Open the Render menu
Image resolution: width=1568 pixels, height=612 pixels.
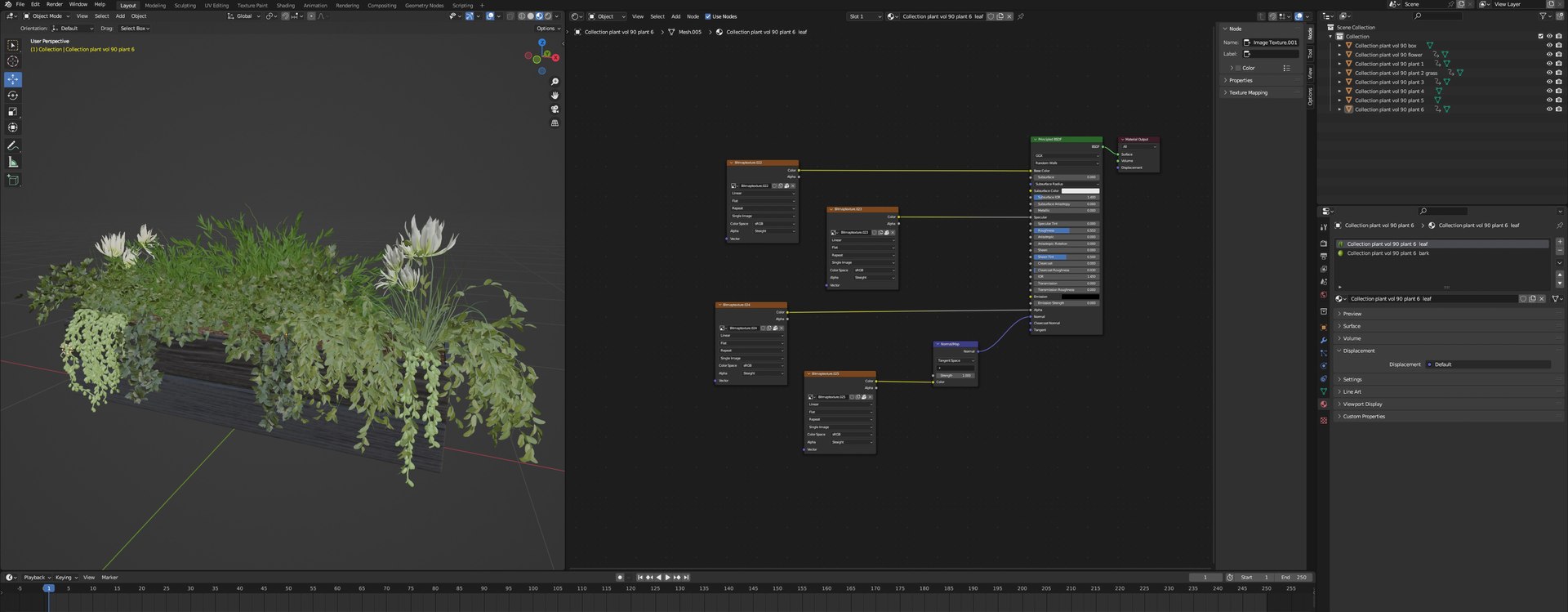(54, 4)
